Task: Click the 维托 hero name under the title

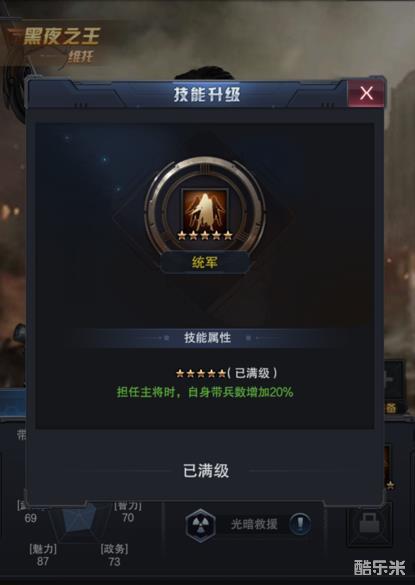Action: coord(81,56)
